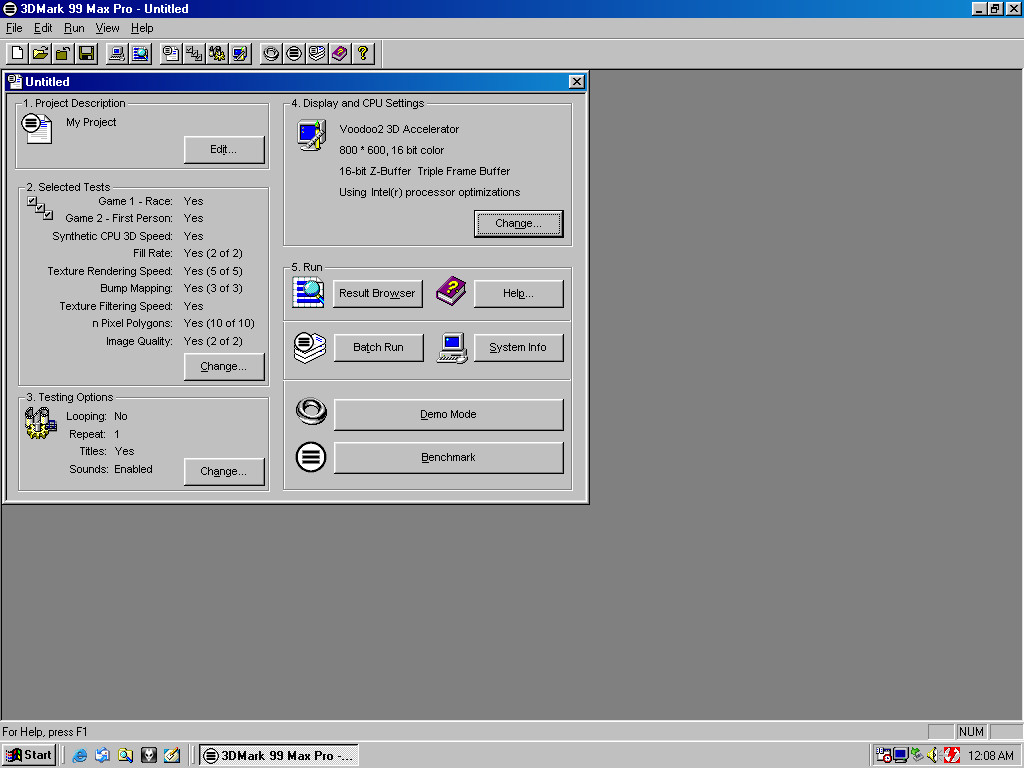Launch Outlook Express from quick launch
Image resolution: width=1024 pixels, height=768 pixels.
coord(103,756)
